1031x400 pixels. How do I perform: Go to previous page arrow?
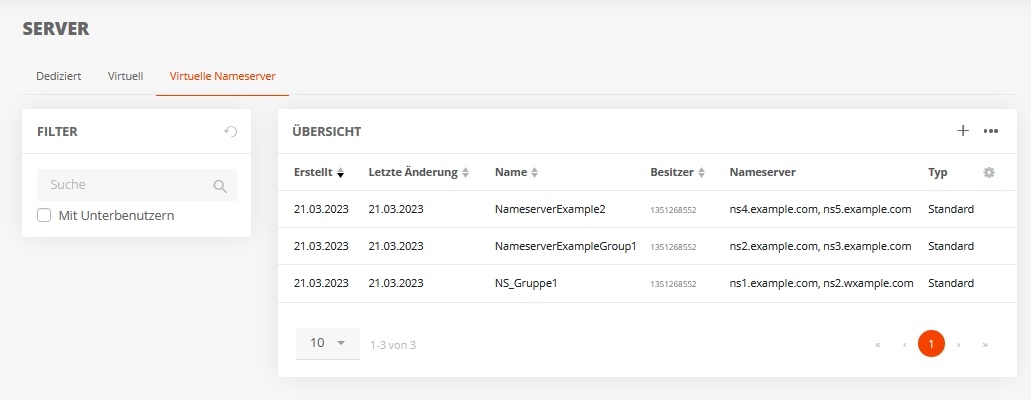click(905, 344)
